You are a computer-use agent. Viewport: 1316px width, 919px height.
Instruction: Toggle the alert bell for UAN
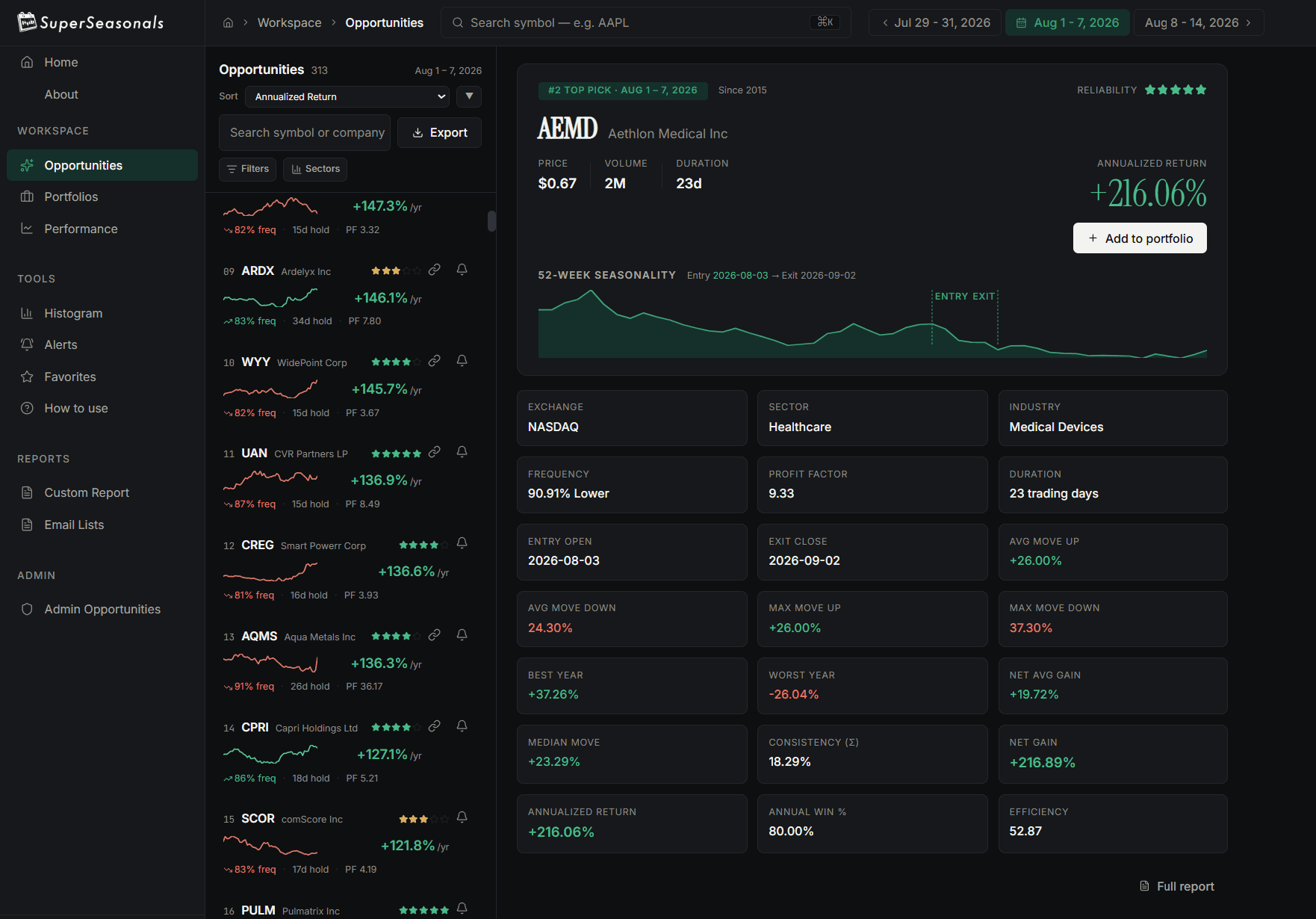click(462, 452)
